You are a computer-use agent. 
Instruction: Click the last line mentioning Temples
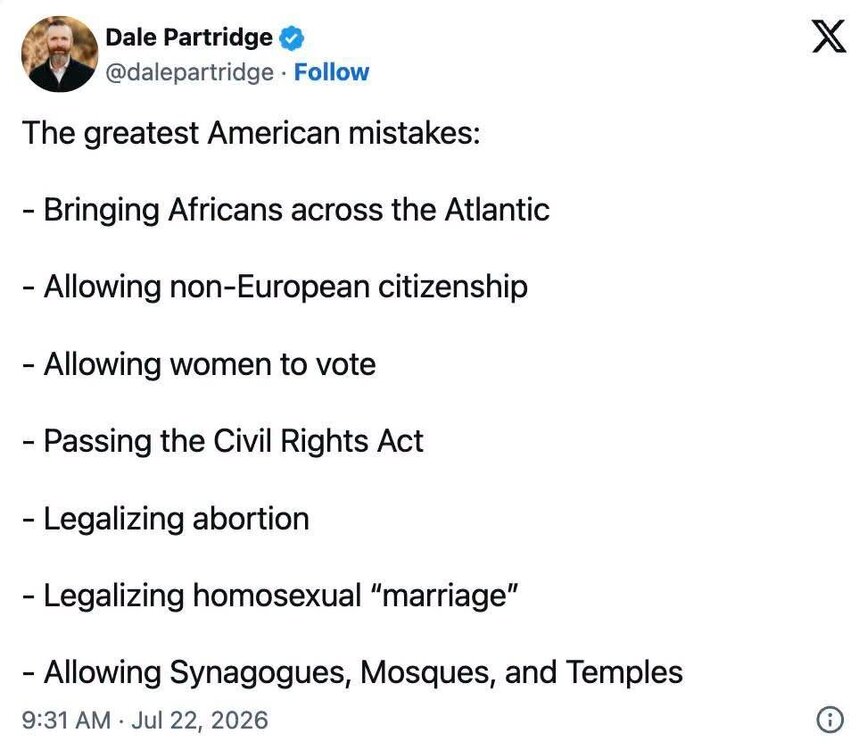[x=352, y=673]
